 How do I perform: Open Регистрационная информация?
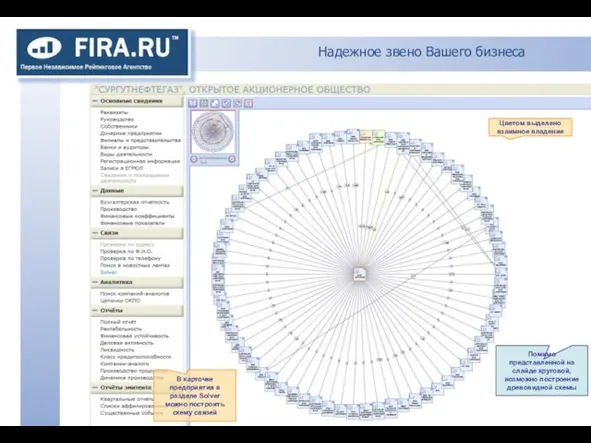140,161
